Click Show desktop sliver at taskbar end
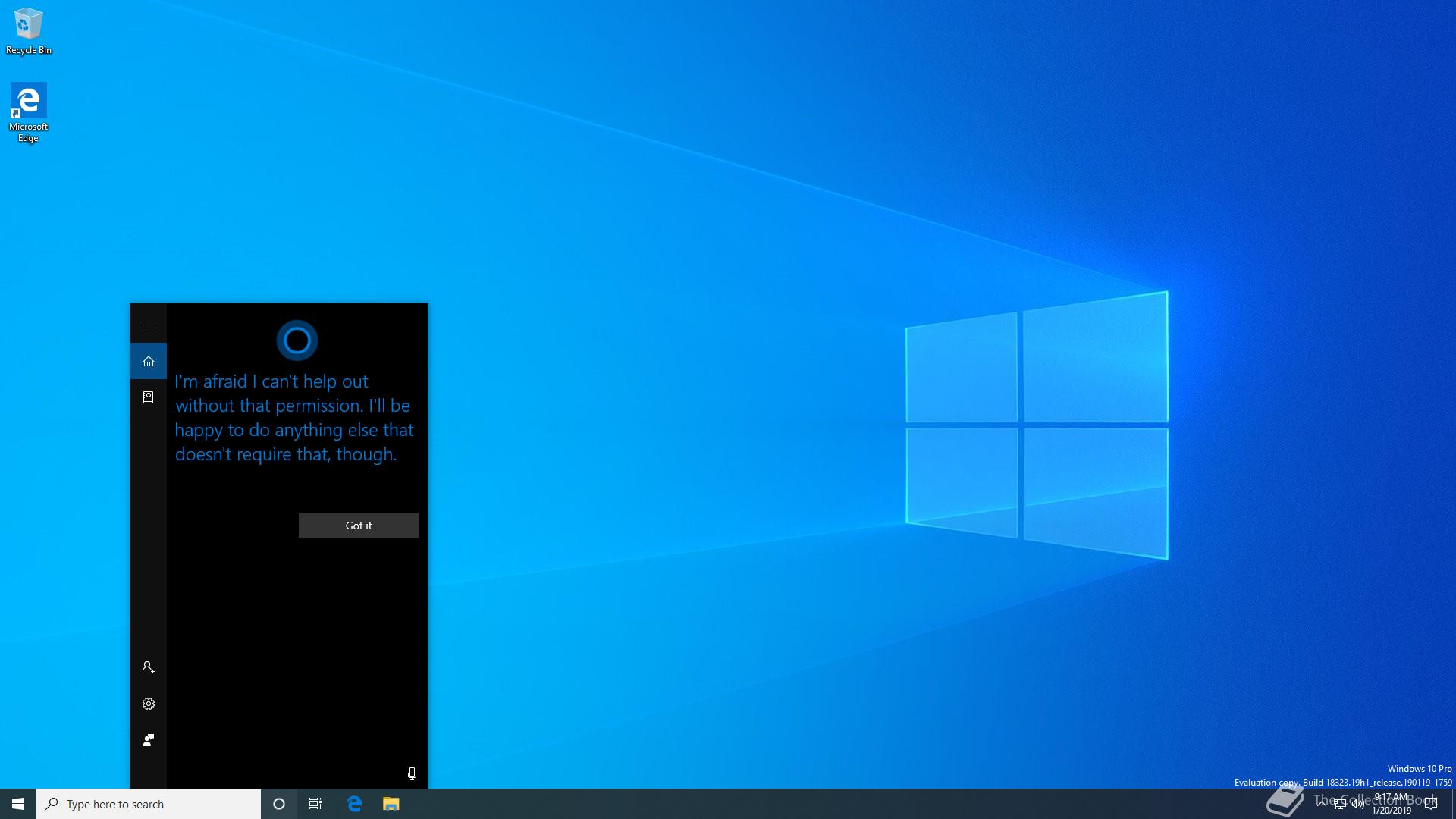 tap(1453, 804)
